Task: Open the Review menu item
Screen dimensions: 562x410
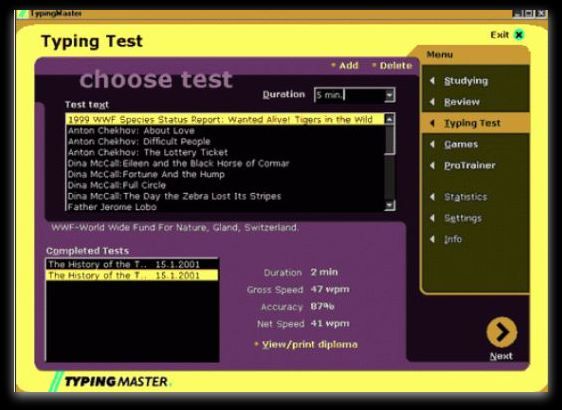Action: [x=462, y=102]
